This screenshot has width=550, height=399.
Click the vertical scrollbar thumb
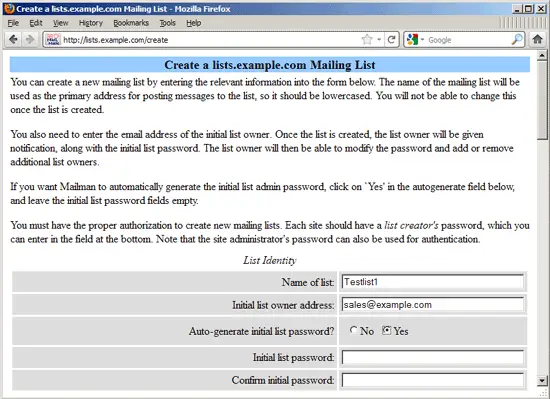pyautogui.click(x=542, y=100)
